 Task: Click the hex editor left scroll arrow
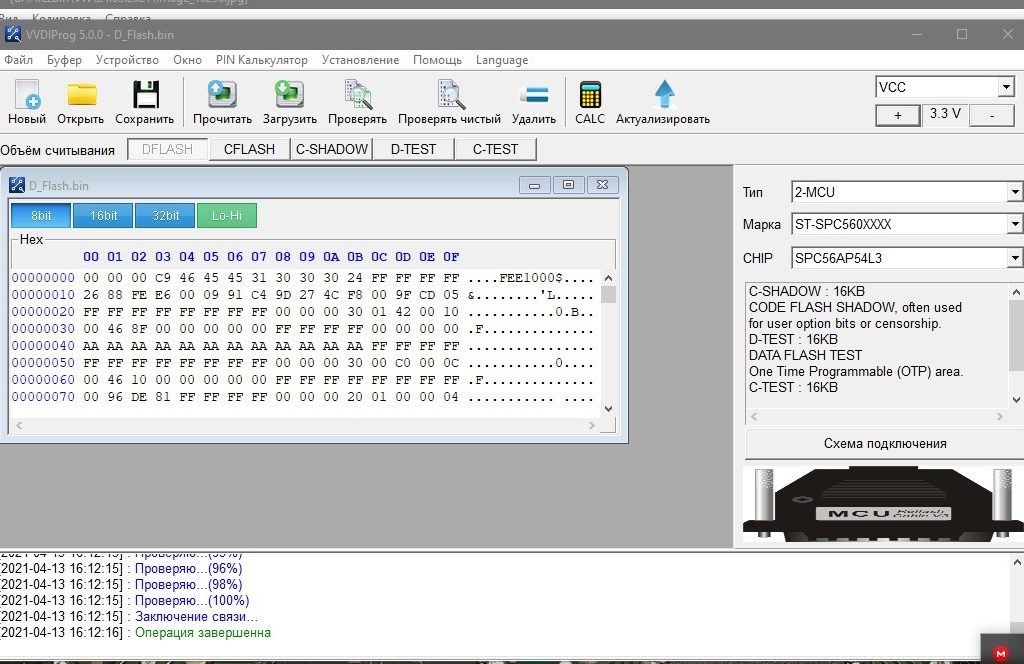click(x=19, y=425)
